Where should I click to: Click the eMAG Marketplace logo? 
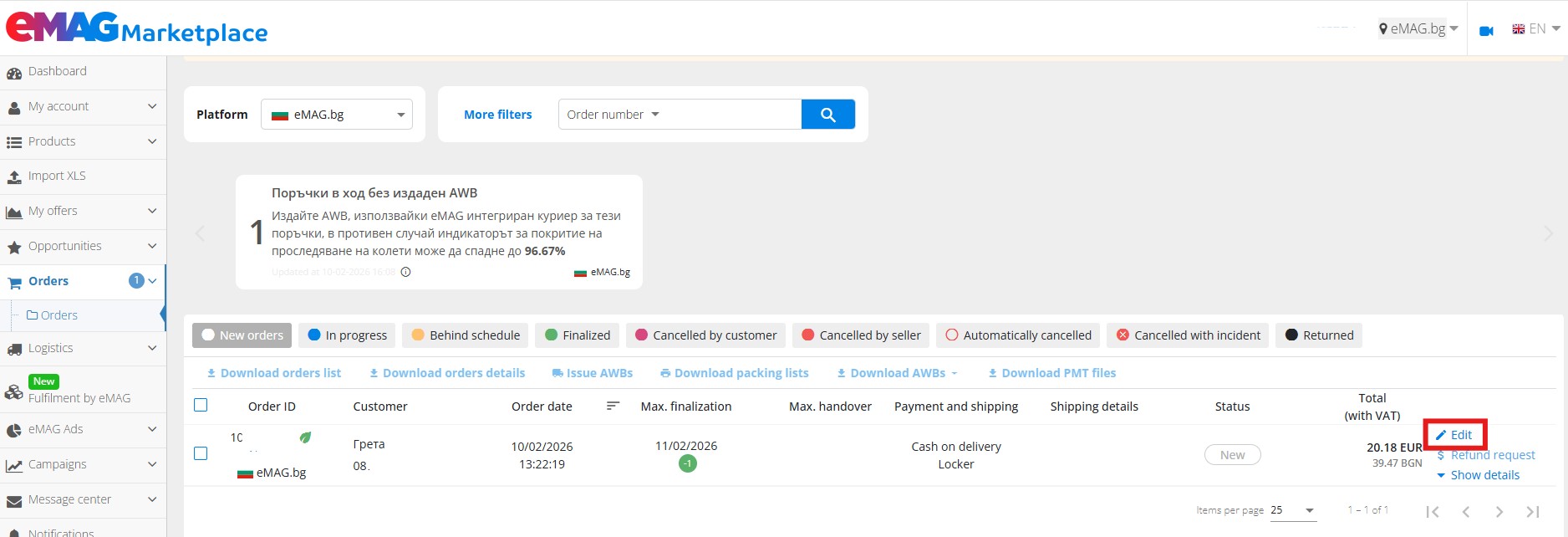136,27
